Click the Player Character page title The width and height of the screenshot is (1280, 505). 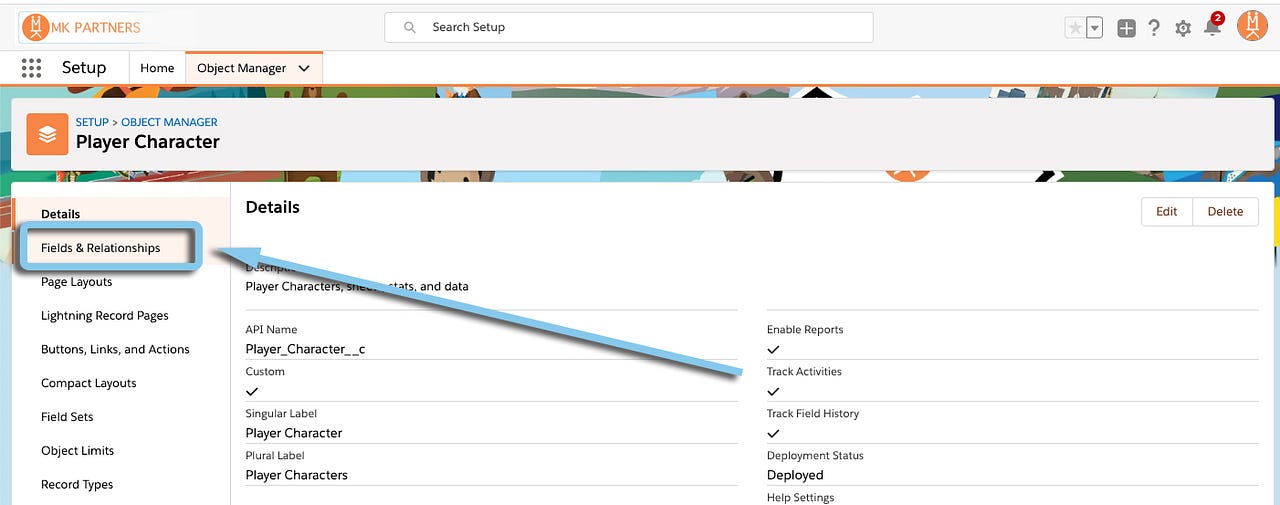(148, 142)
